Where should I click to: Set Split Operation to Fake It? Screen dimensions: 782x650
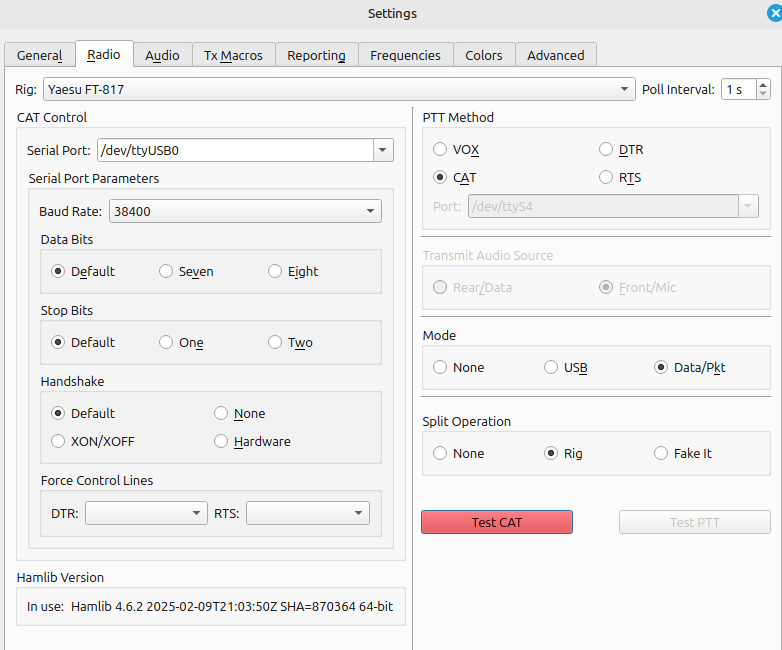tap(683, 453)
